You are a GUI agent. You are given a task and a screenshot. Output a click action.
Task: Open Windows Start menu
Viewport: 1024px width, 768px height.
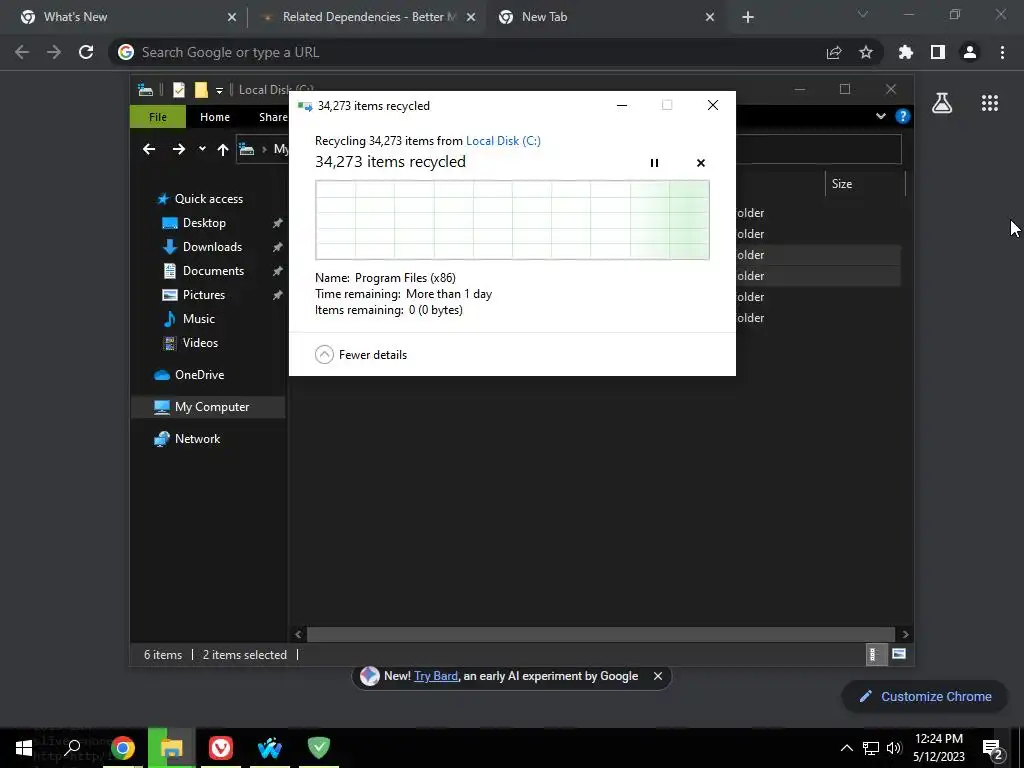tap(24, 748)
